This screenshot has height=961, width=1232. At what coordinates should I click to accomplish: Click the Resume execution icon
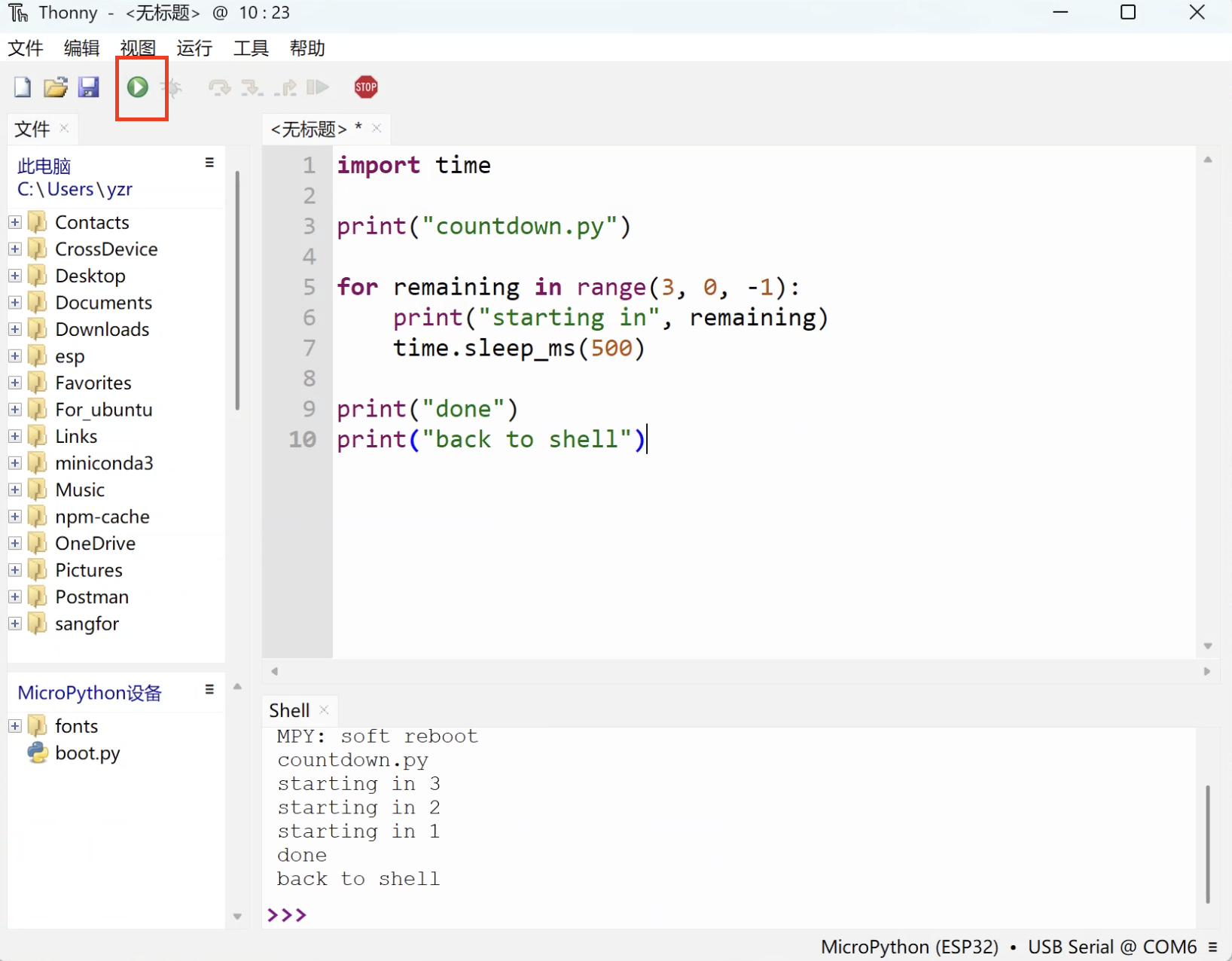pos(318,87)
